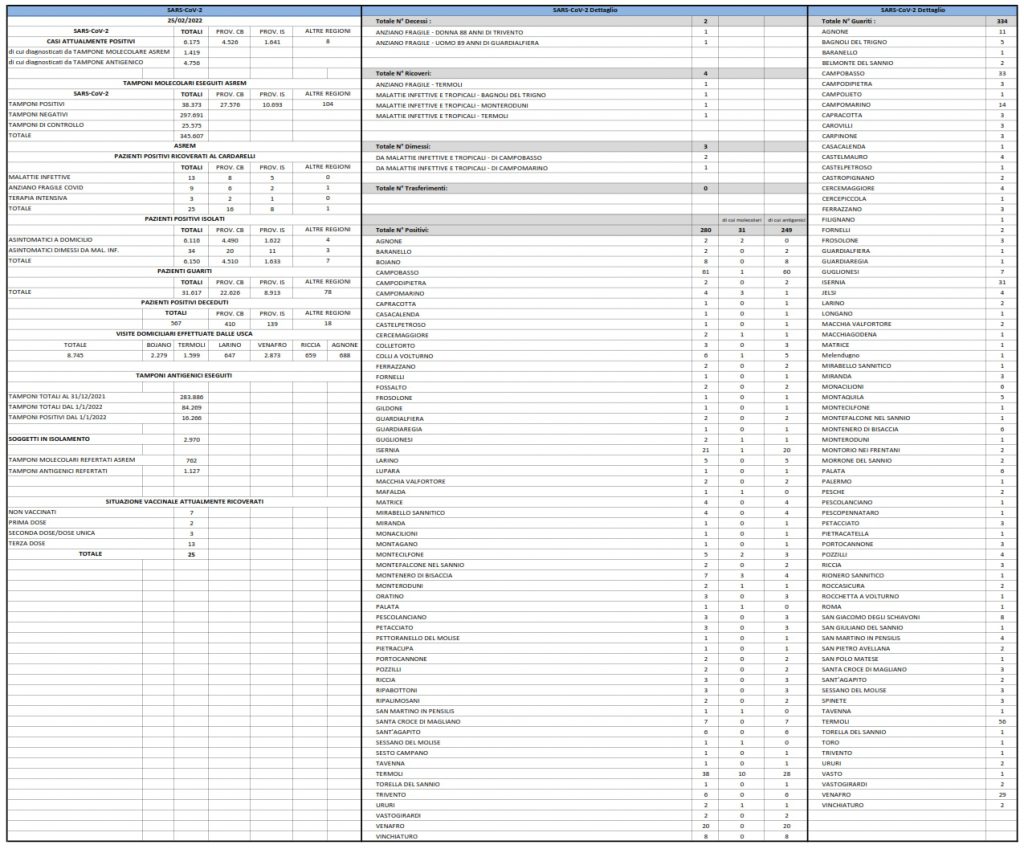The height and width of the screenshot is (853, 1024).
Task: Select the first SARS-CoV-2 Dettaglio column header
Action: coord(584,10)
